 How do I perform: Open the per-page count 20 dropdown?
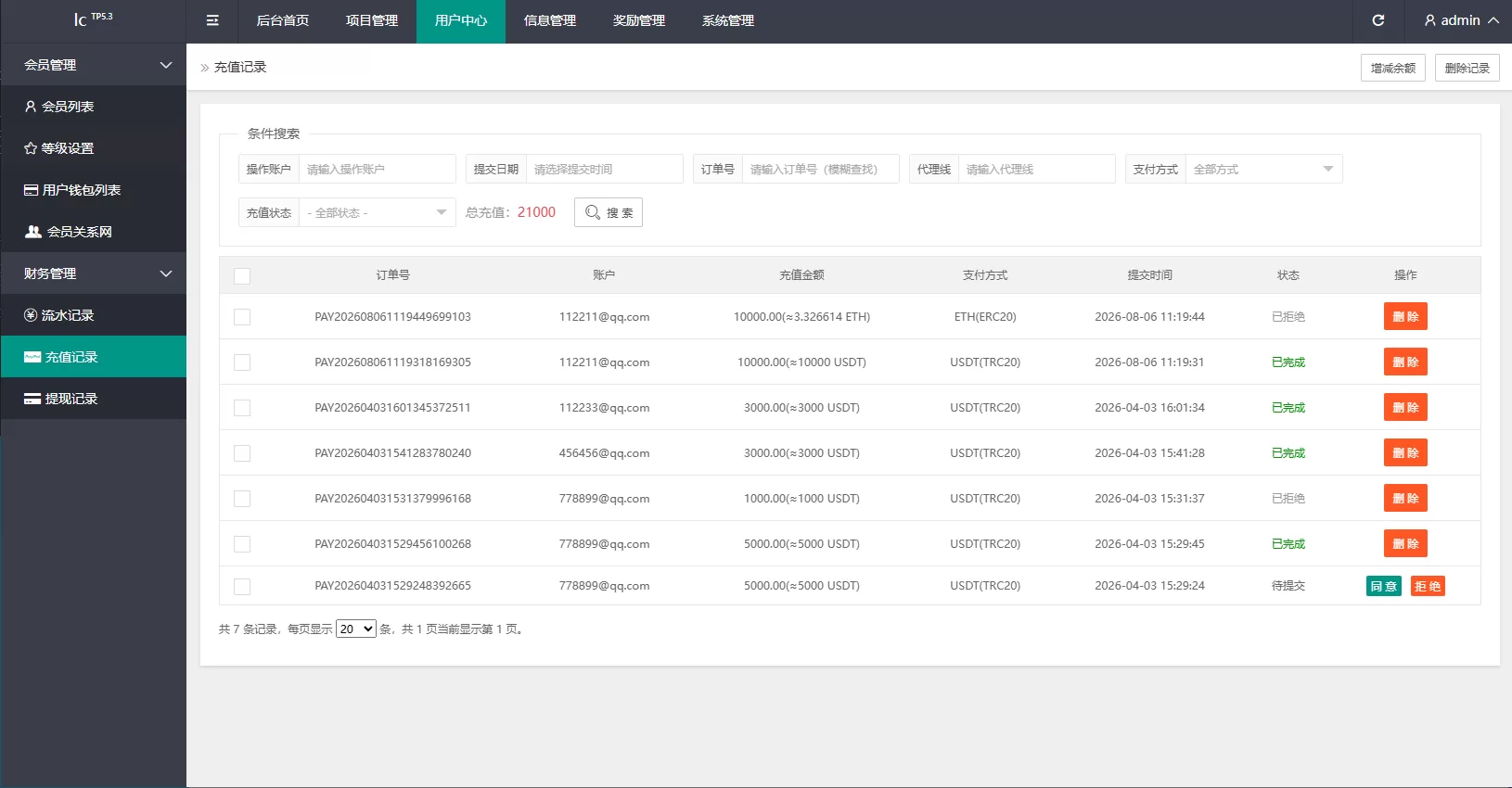tap(356, 629)
